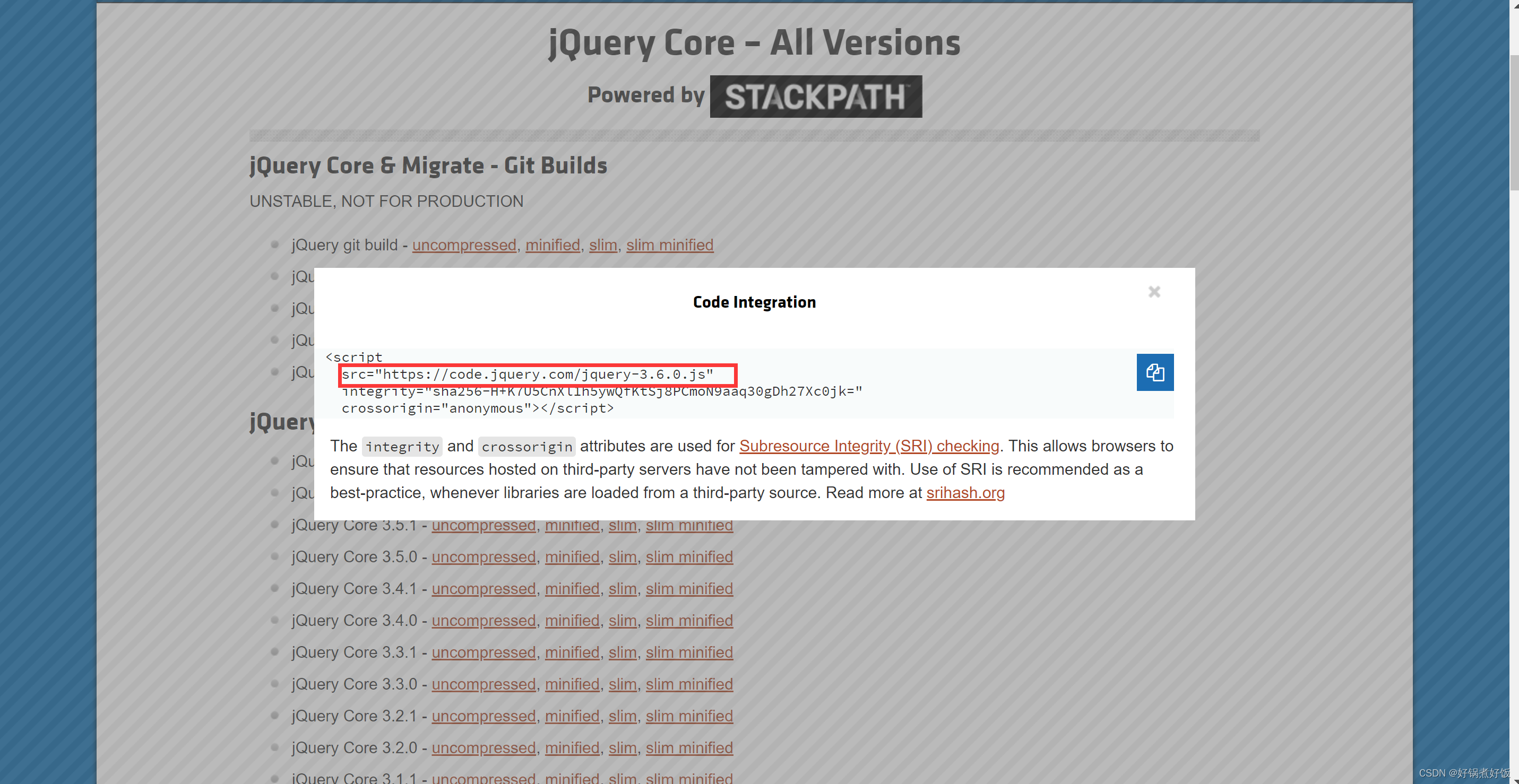Open jQuery Core 3.4.0 slim link
The image size is (1519, 784).
point(622,620)
